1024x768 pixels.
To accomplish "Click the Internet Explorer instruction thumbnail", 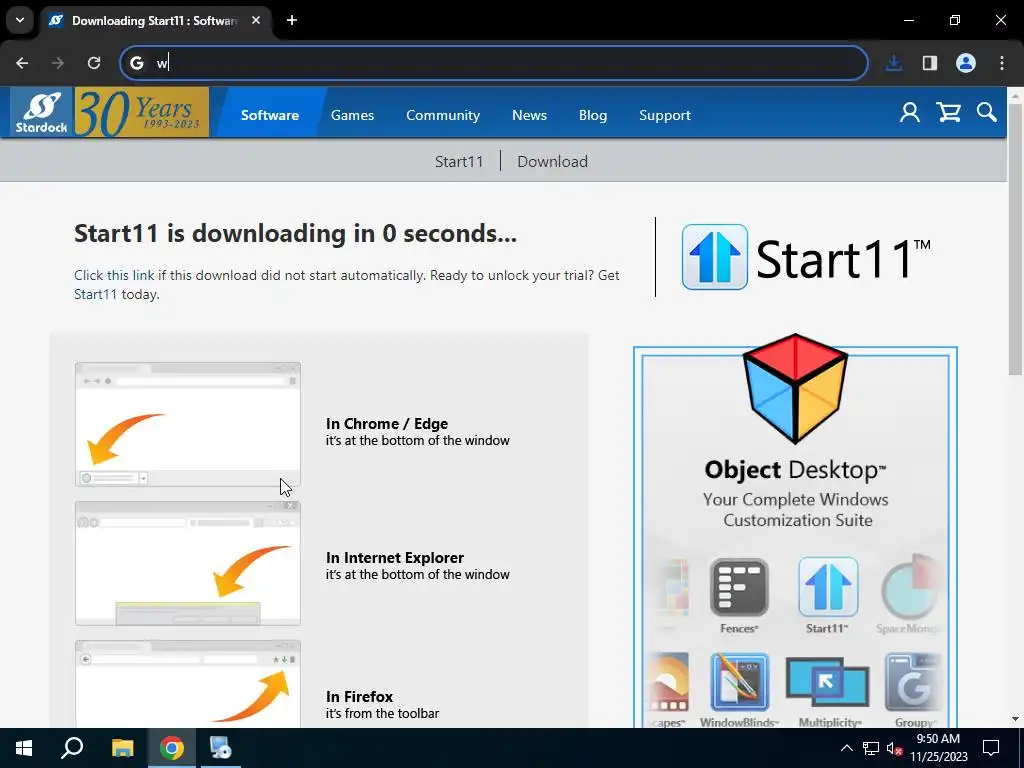I will click(188, 563).
